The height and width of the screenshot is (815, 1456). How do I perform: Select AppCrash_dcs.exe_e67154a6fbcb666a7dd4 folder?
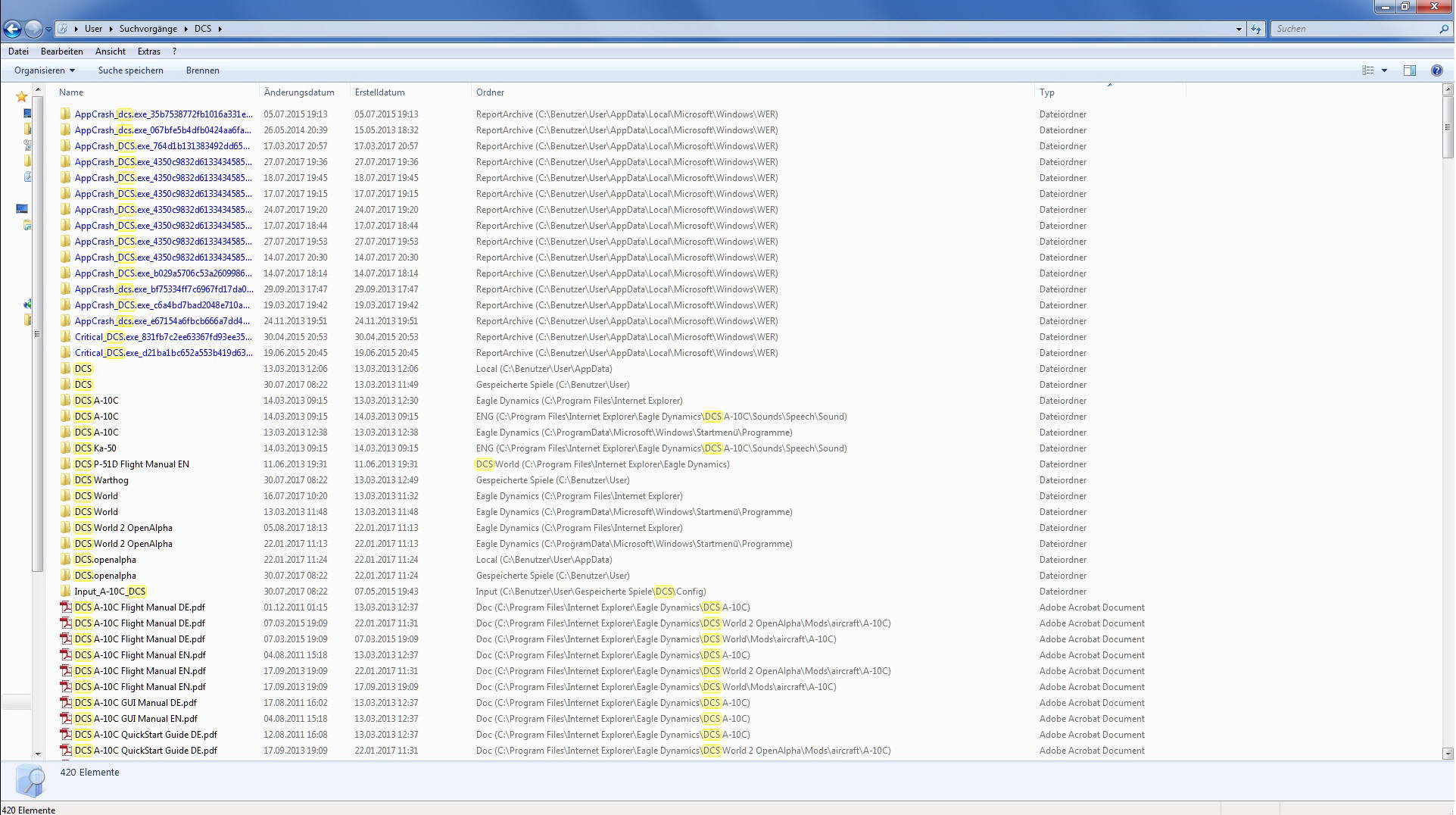coord(162,321)
